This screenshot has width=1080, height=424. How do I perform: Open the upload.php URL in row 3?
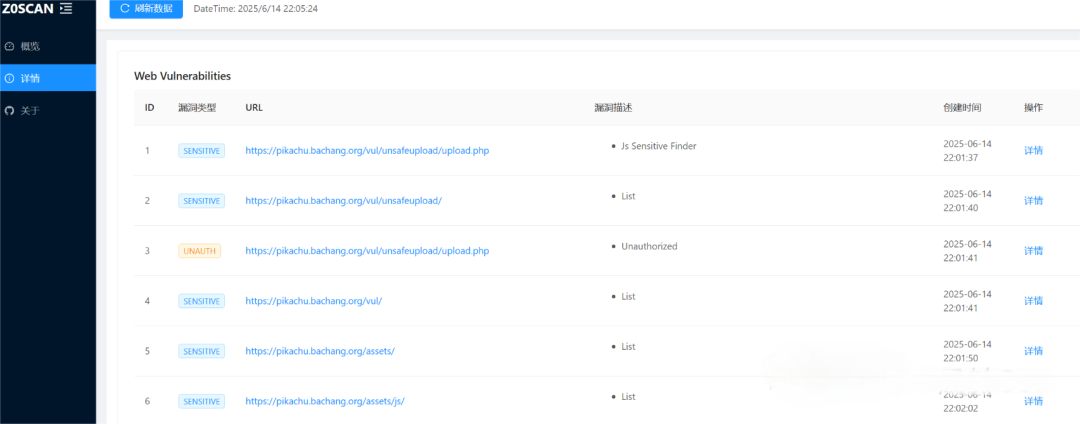(x=367, y=251)
